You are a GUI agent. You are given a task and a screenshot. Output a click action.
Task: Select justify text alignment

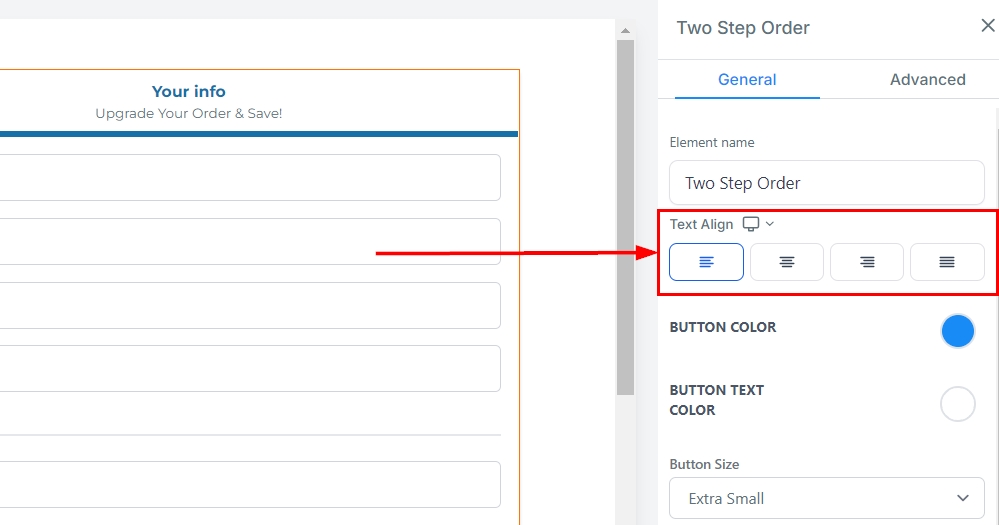[947, 262]
